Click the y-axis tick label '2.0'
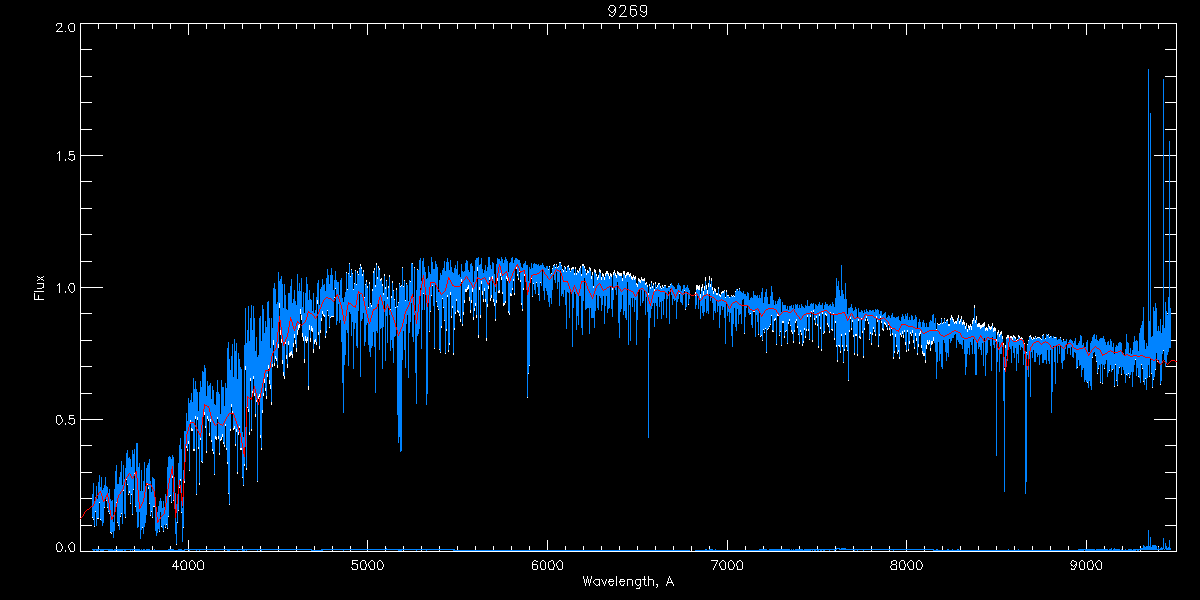This screenshot has height=600, width=1200. tap(65, 28)
